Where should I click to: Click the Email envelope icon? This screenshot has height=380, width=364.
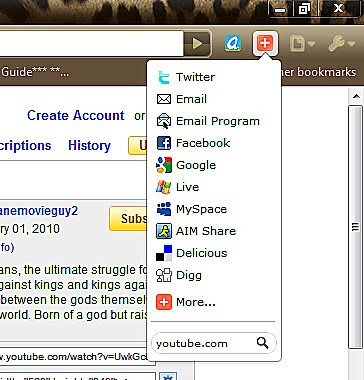[x=164, y=99]
